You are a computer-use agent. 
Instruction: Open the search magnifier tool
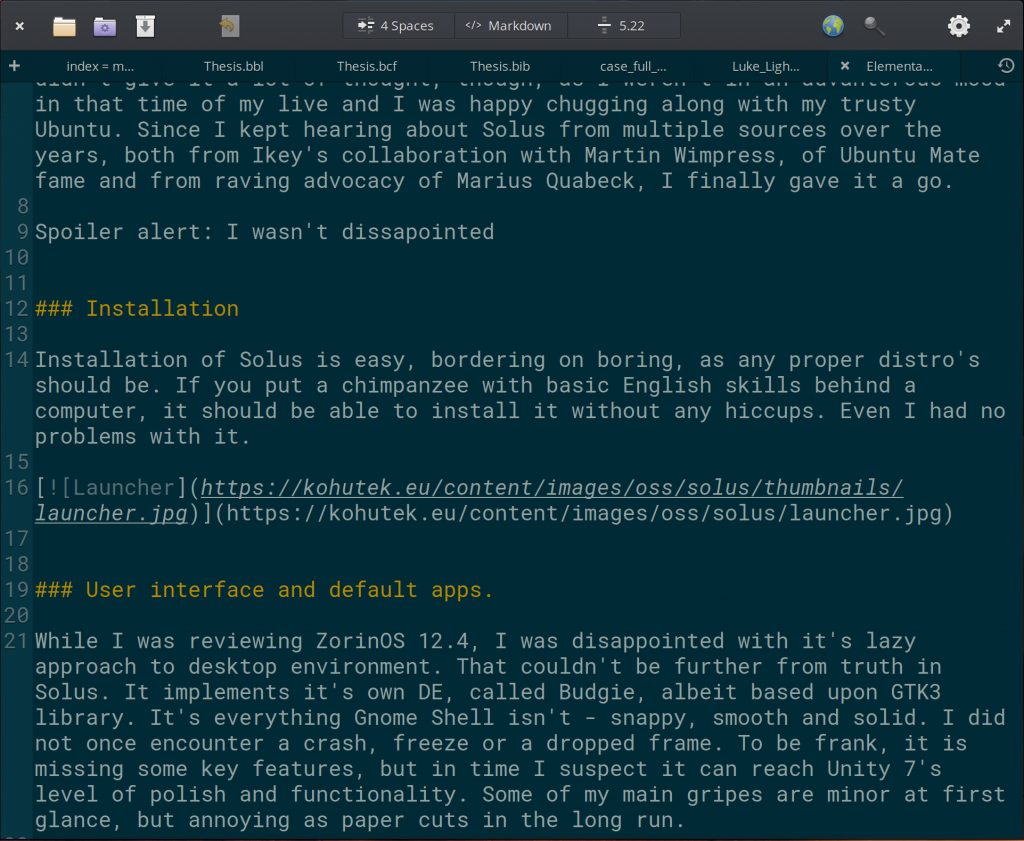[874, 26]
